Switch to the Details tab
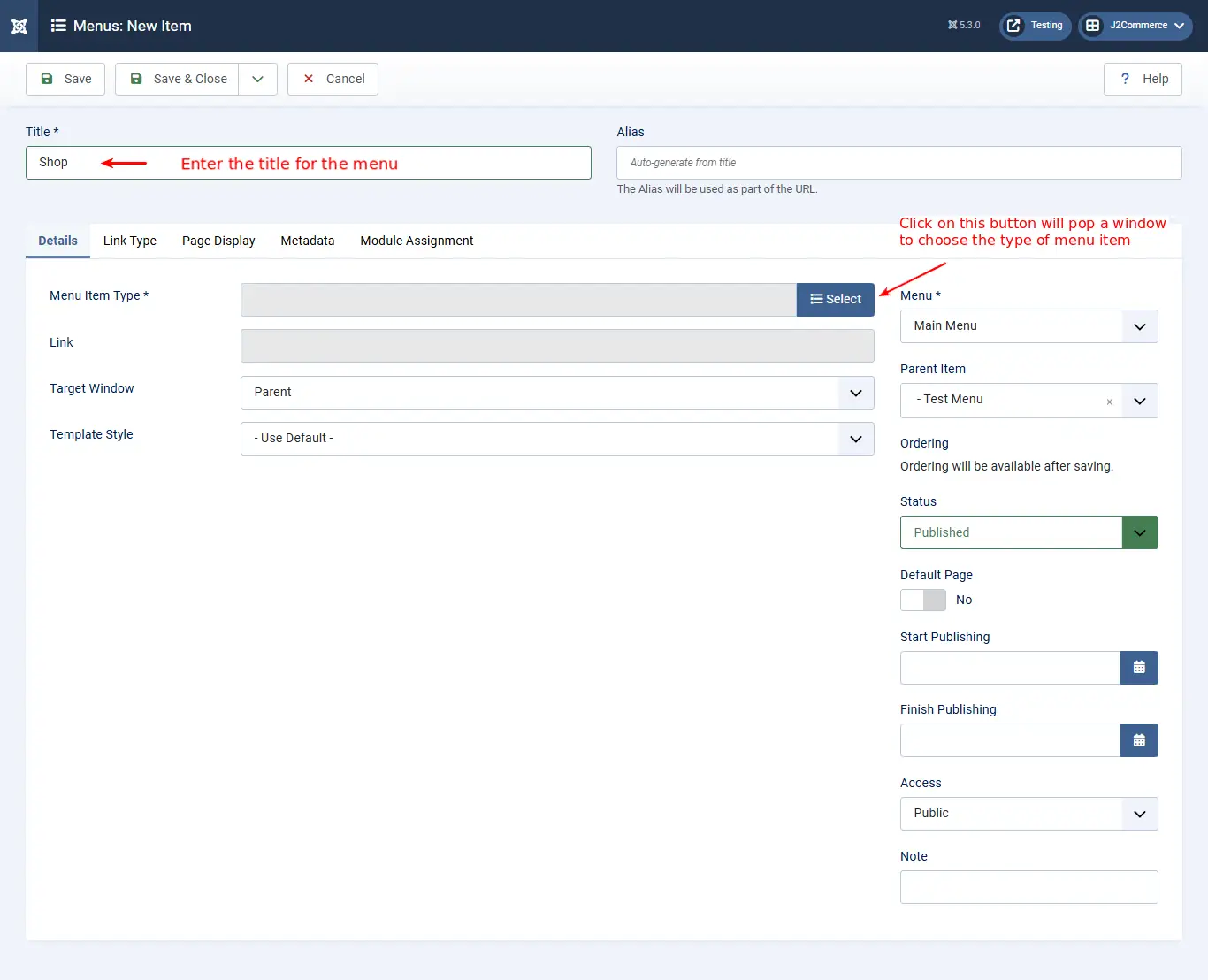The height and width of the screenshot is (980, 1208). pyautogui.click(x=57, y=241)
